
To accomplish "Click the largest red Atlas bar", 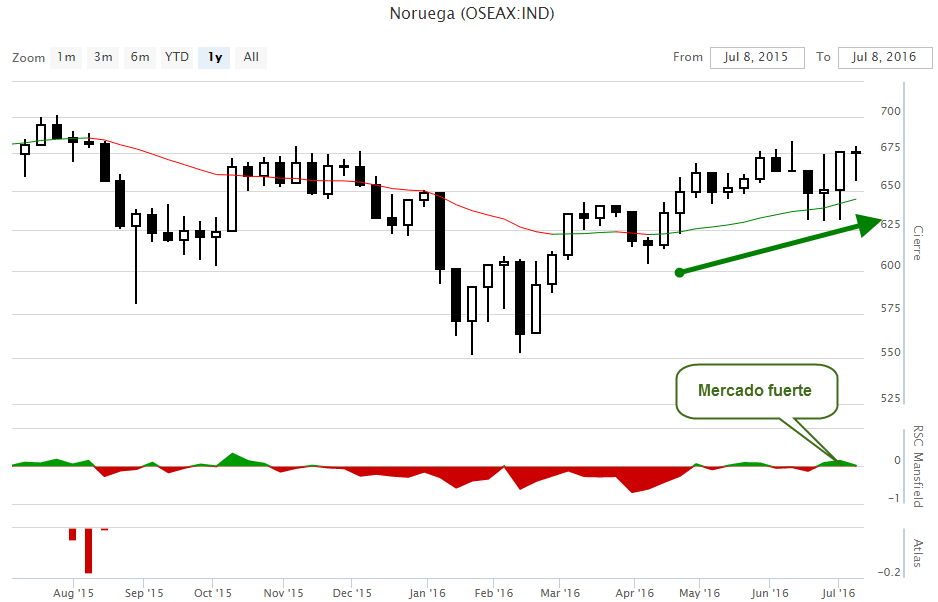I will 89,551.
